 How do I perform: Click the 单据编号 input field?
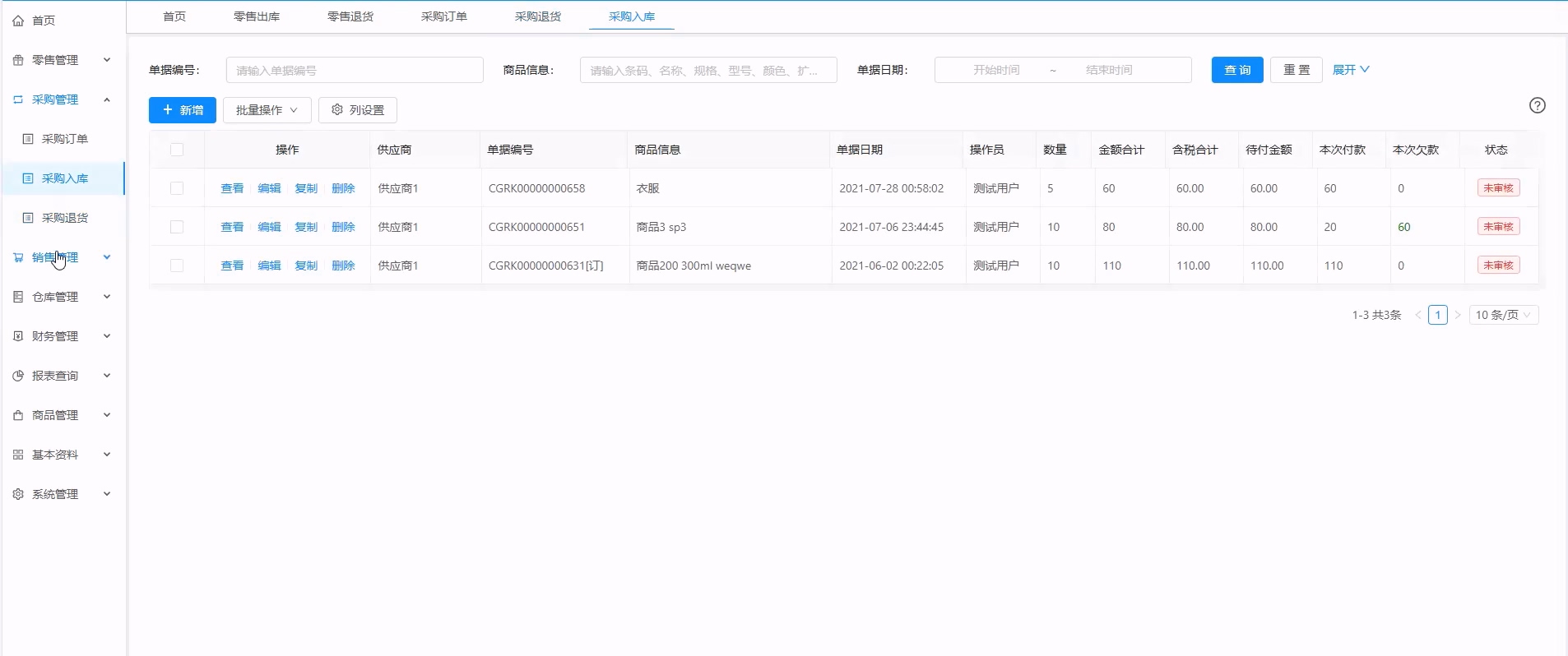(x=355, y=70)
